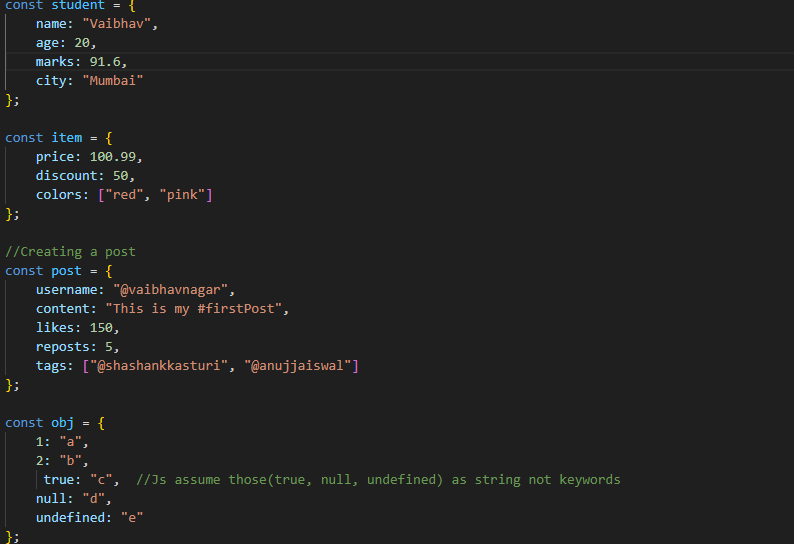Image resolution: width=794 pixels, height=544 pixels.
Task: Click the "content" property key
Action: (63, 309)
